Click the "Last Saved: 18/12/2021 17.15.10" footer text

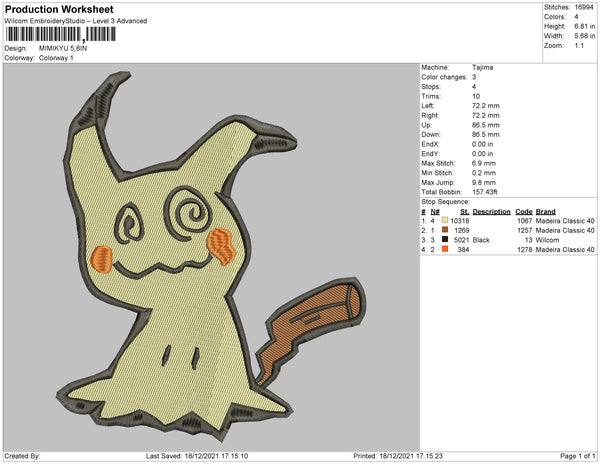point(197,456)
